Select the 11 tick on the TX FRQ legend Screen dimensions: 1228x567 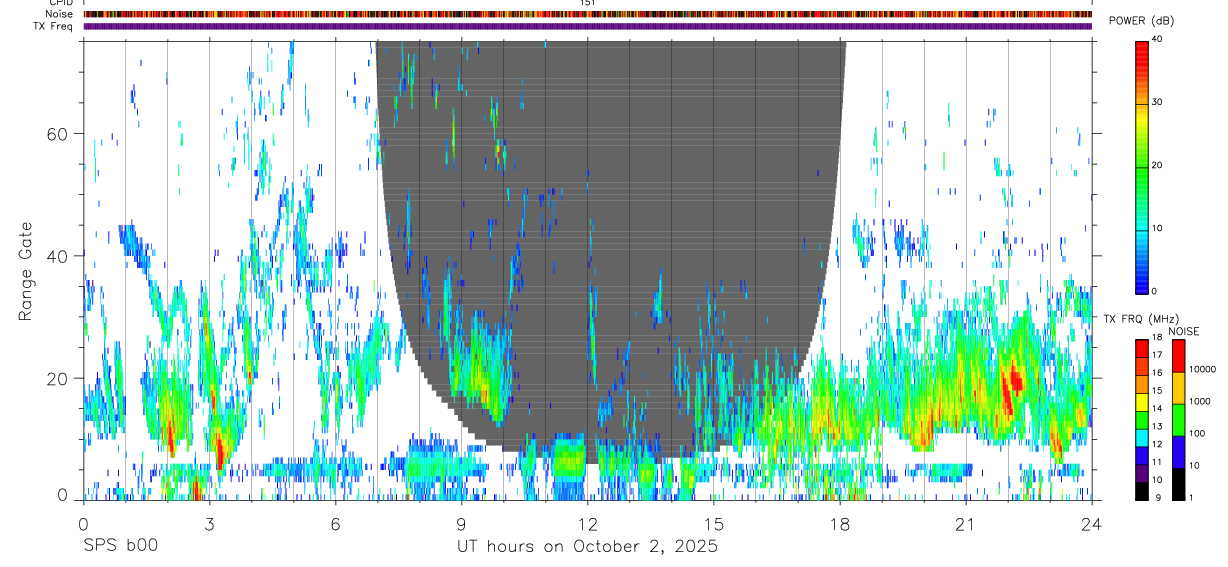coord(1156,462)
